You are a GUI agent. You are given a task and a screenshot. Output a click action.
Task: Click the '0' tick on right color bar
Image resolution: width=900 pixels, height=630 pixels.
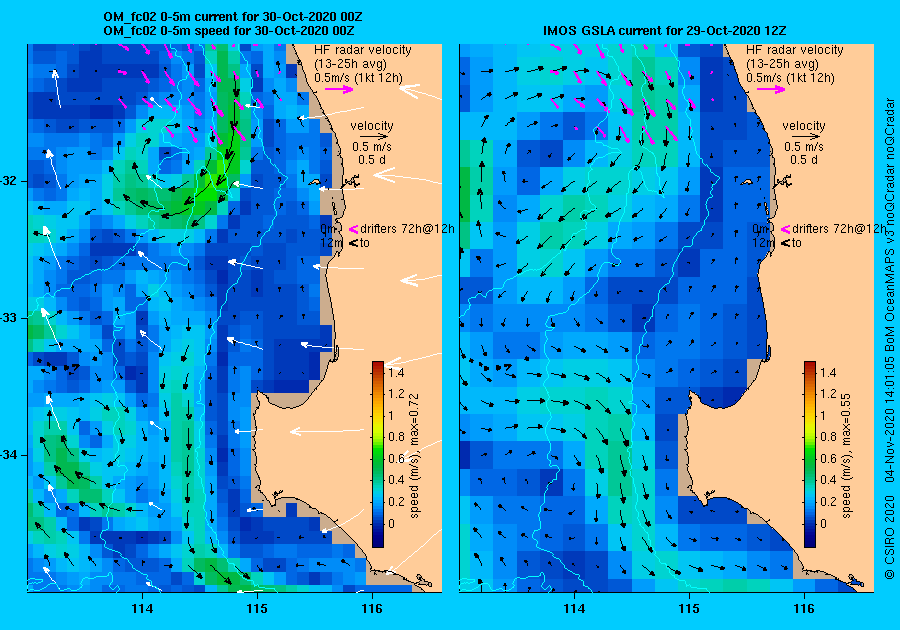click(x=824, y=523)
